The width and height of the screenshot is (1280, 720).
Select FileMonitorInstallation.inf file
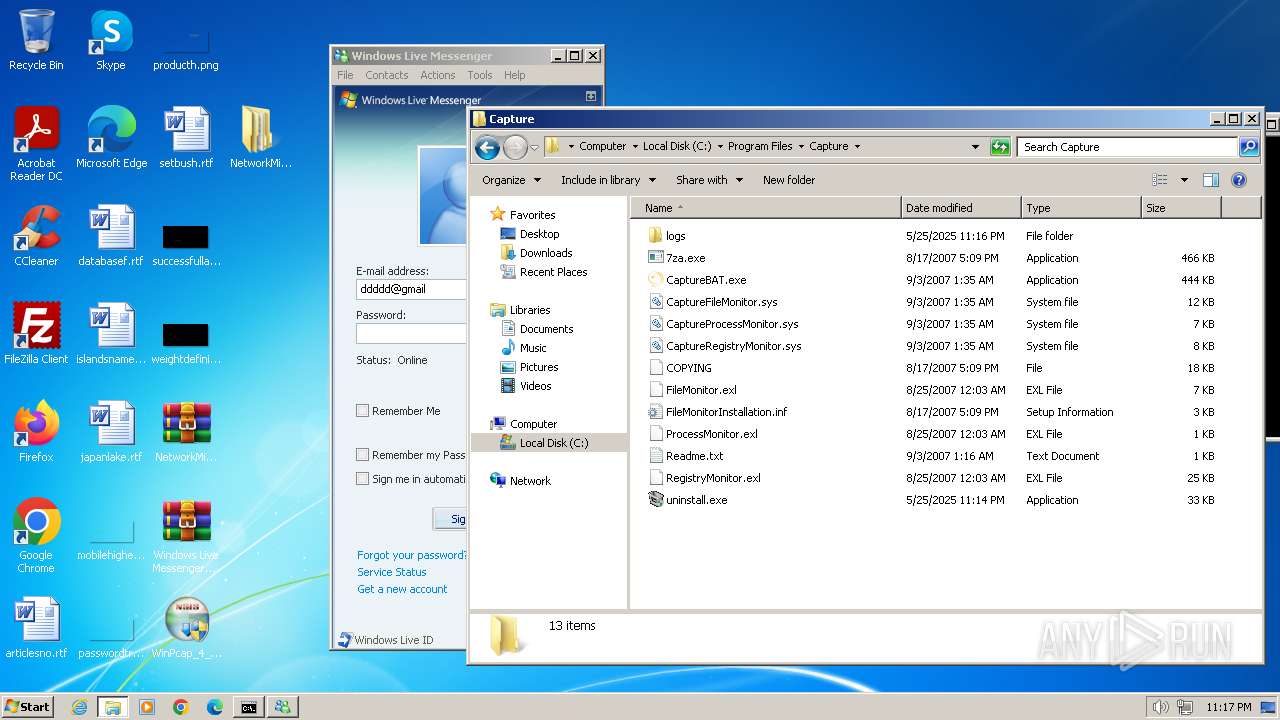click(x=726, y=412)
